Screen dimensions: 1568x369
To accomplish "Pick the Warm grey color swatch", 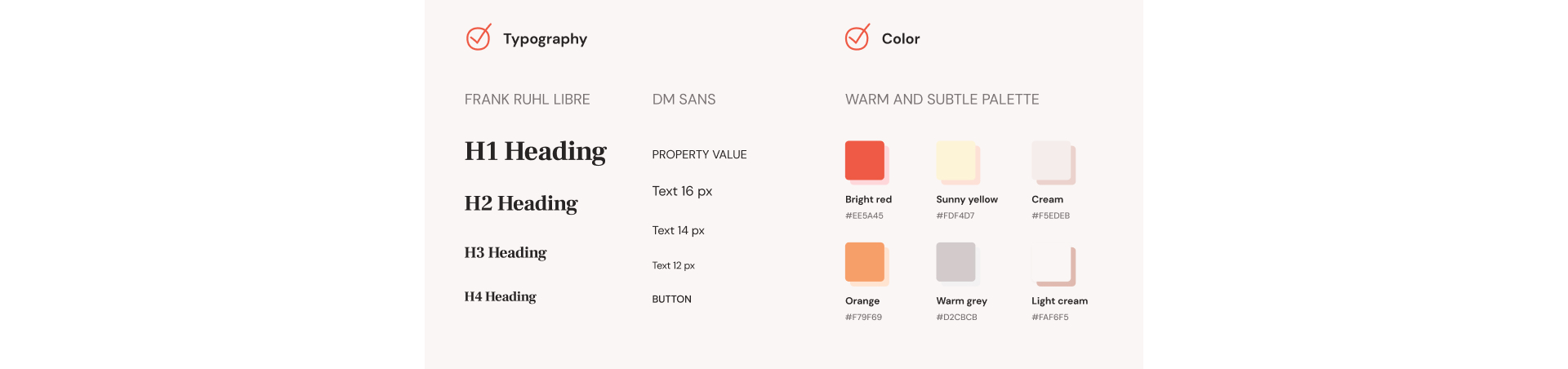I will [x=955, y=262].
